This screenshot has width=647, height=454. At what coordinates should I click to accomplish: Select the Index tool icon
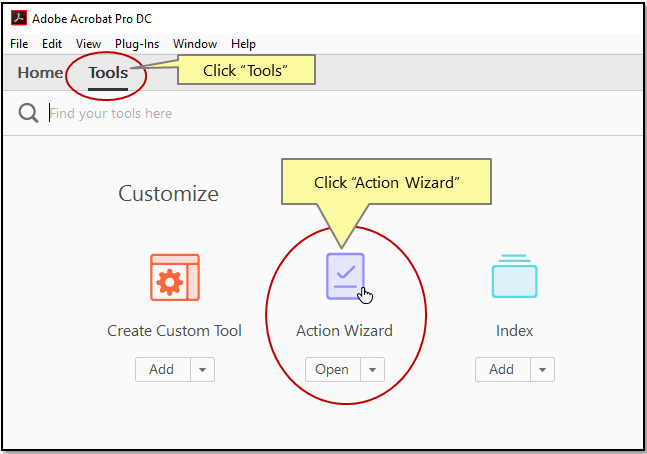click(514, 277)
